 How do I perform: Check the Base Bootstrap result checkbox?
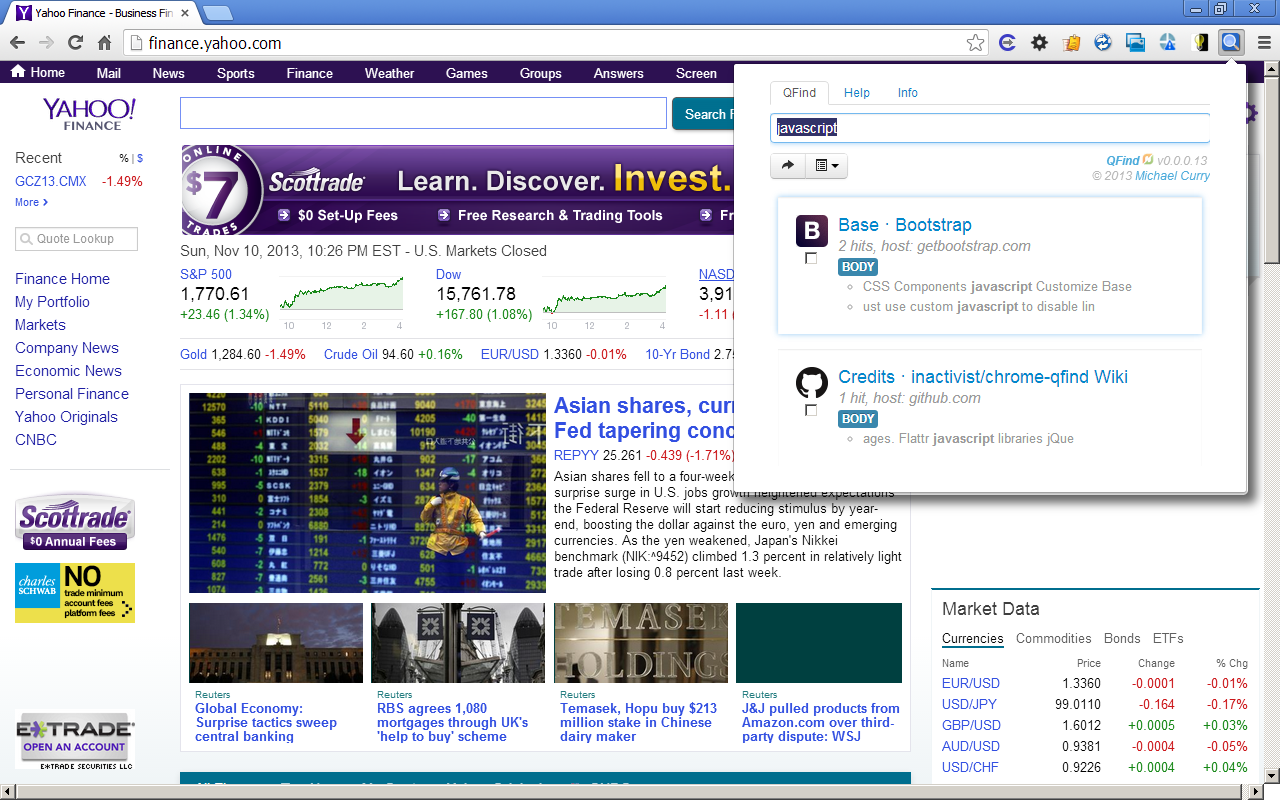811,258
